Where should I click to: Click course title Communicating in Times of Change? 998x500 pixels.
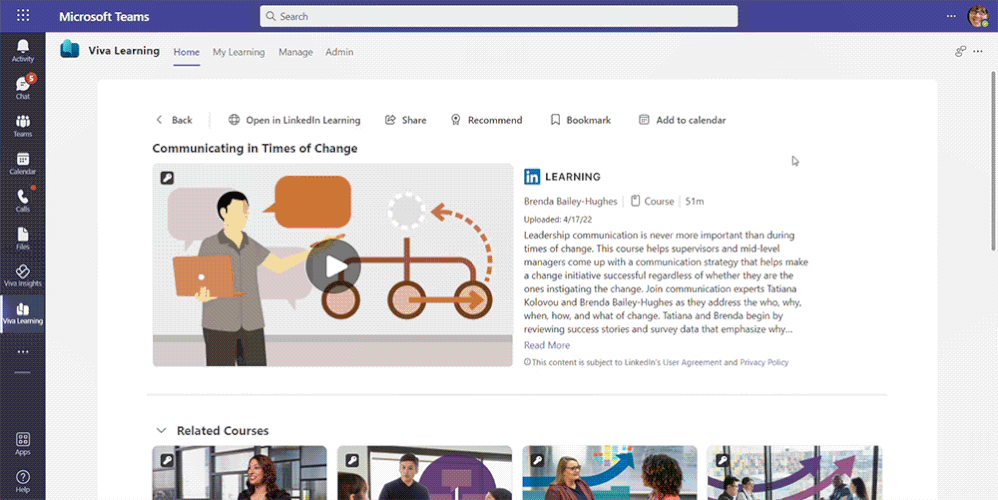(x=255, y=148)
